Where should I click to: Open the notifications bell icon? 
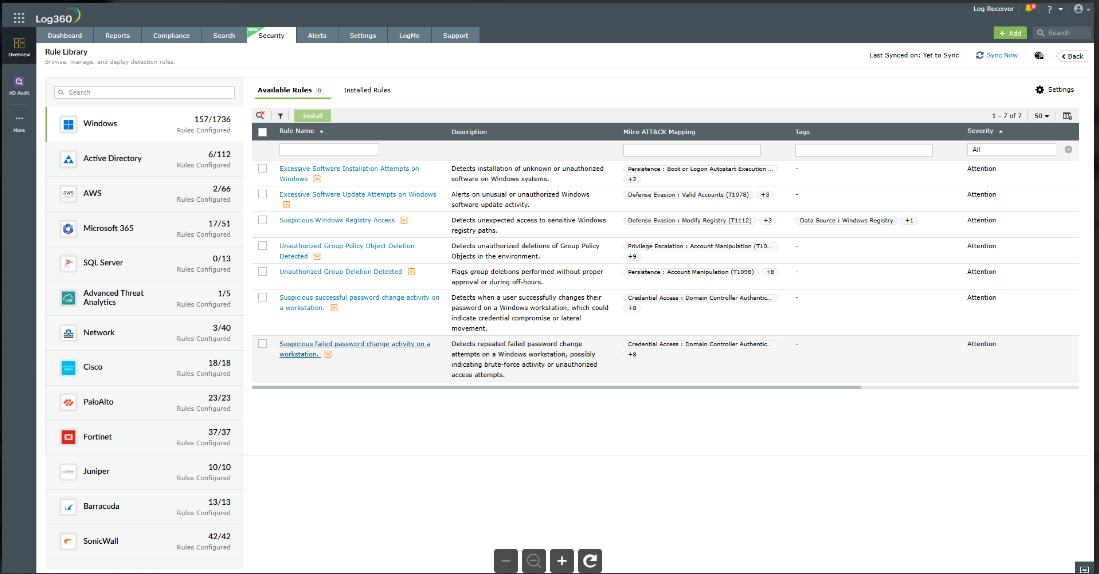coord(1030,9)
